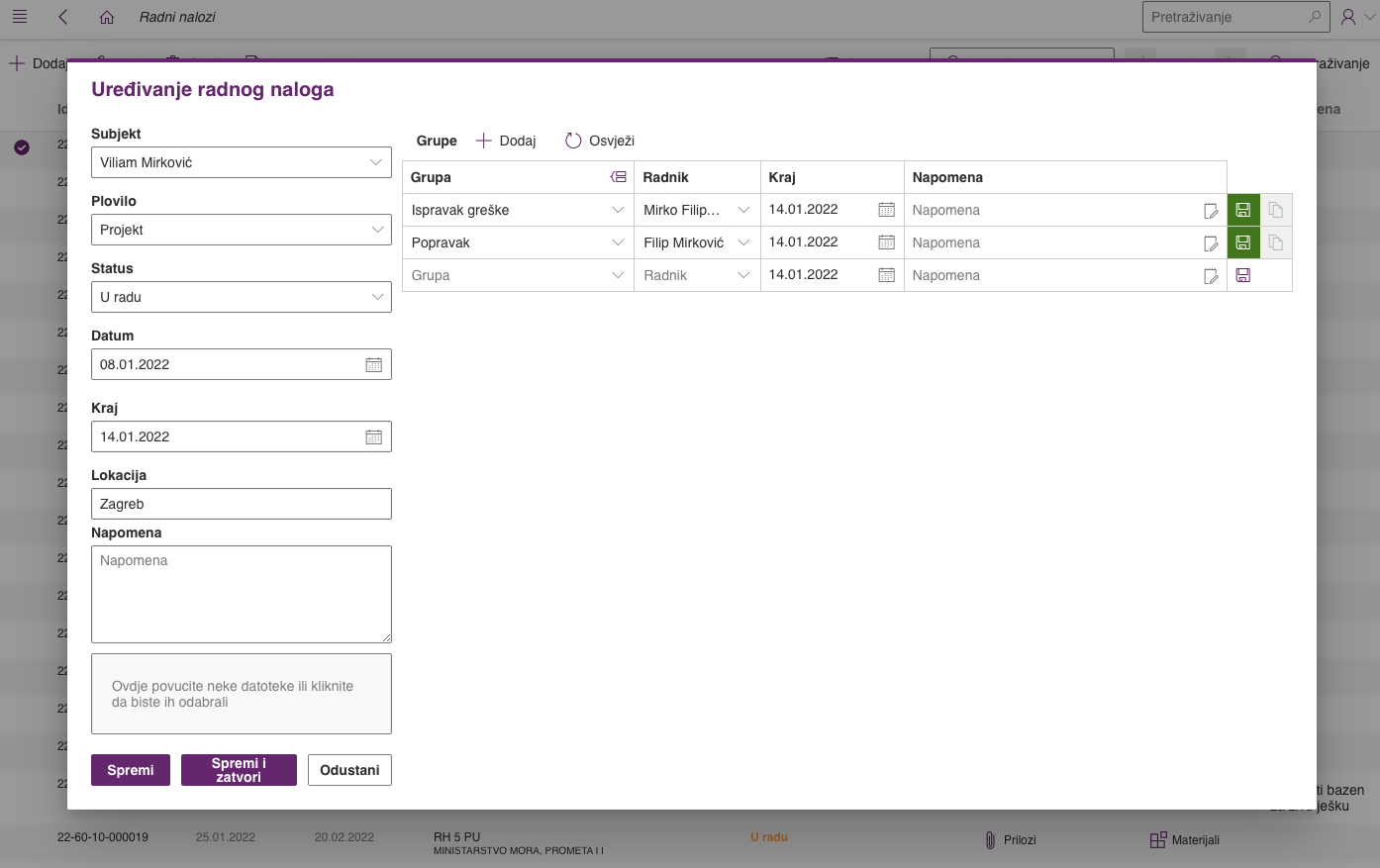The height and width of the screenshot is (868, 1380).
Task: Open the hamburger main menu
Action: click(x=20, y=17)
